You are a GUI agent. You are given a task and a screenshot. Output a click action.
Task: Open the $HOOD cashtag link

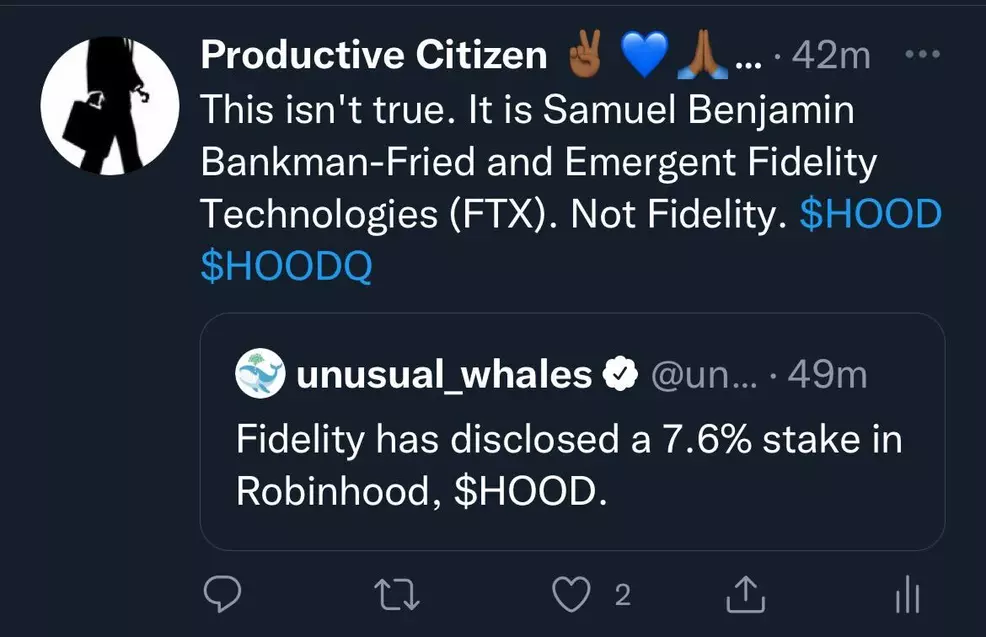tap(871, 214)
